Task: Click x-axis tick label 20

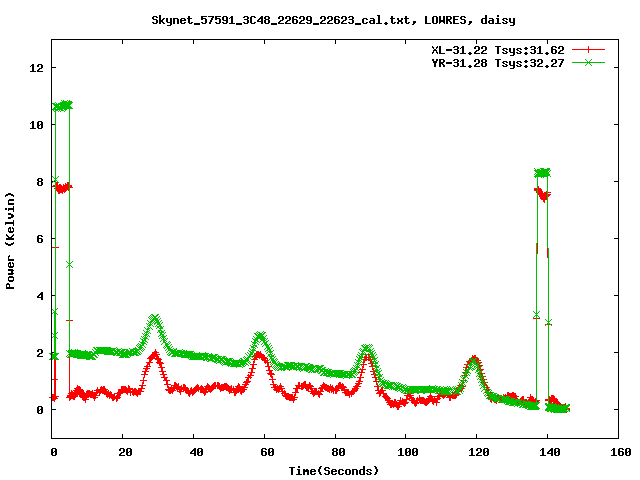Action: [x=125, y=452]
